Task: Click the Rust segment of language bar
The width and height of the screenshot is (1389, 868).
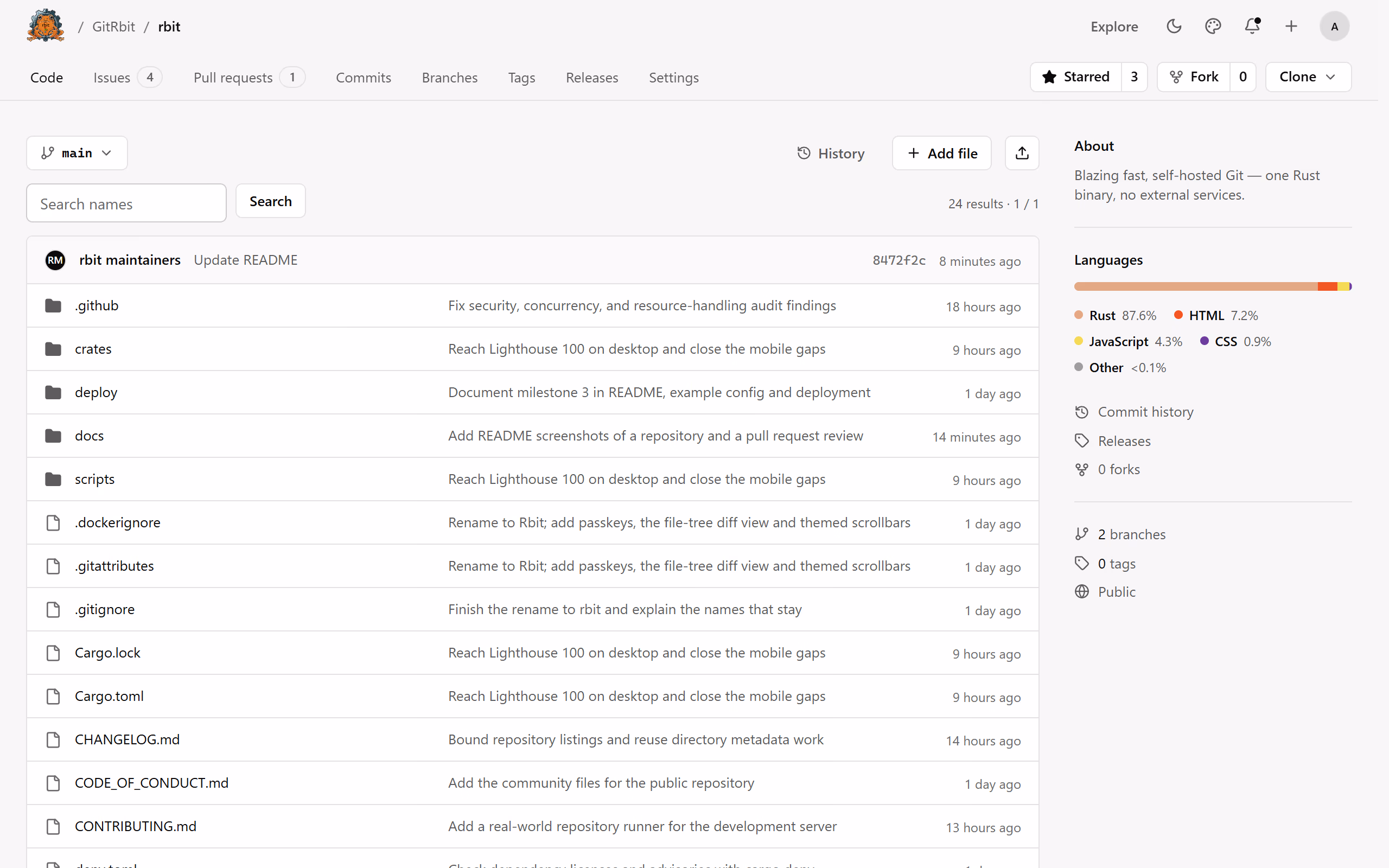Action: click(x=1196, y=286)
